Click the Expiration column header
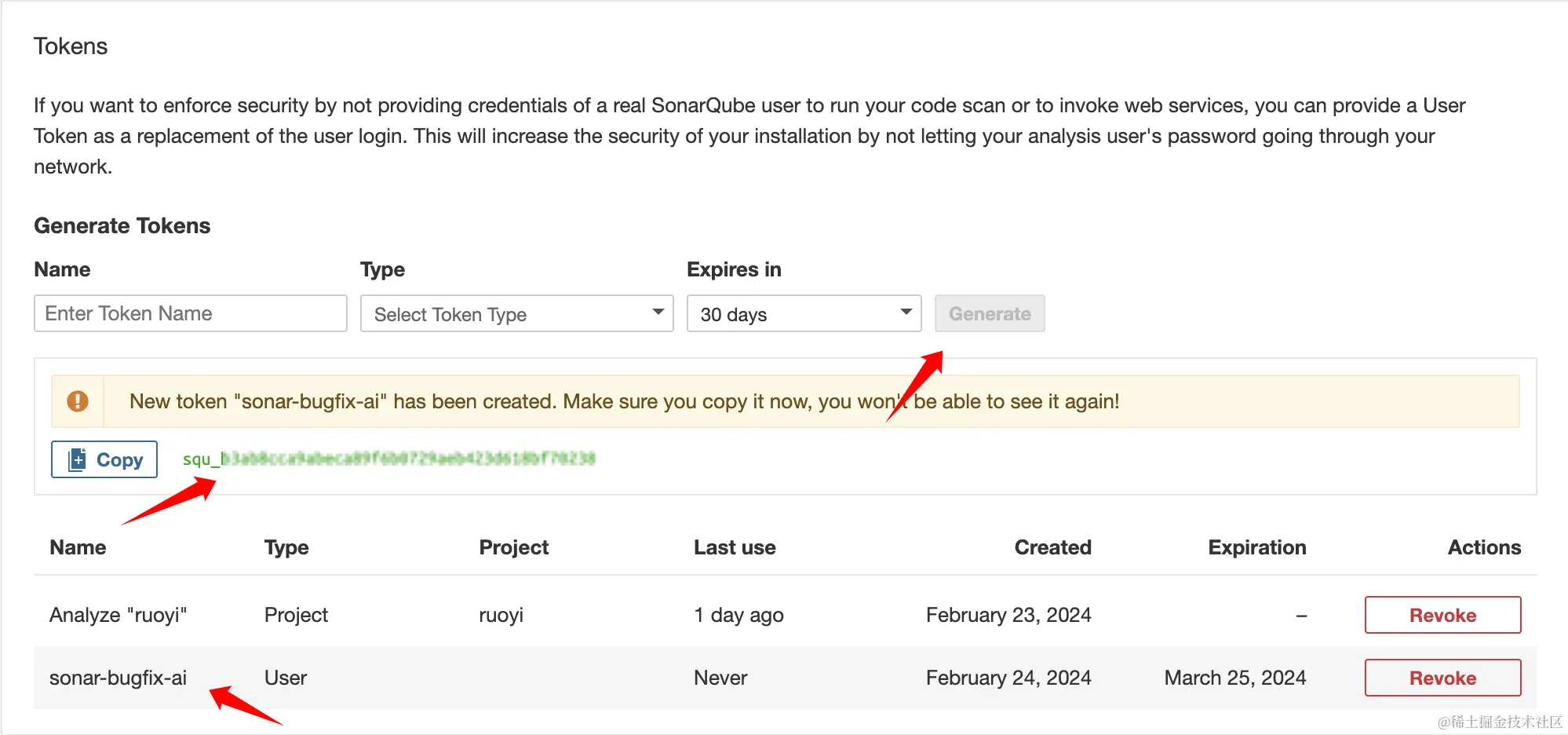 click(x=1256, y=547)
